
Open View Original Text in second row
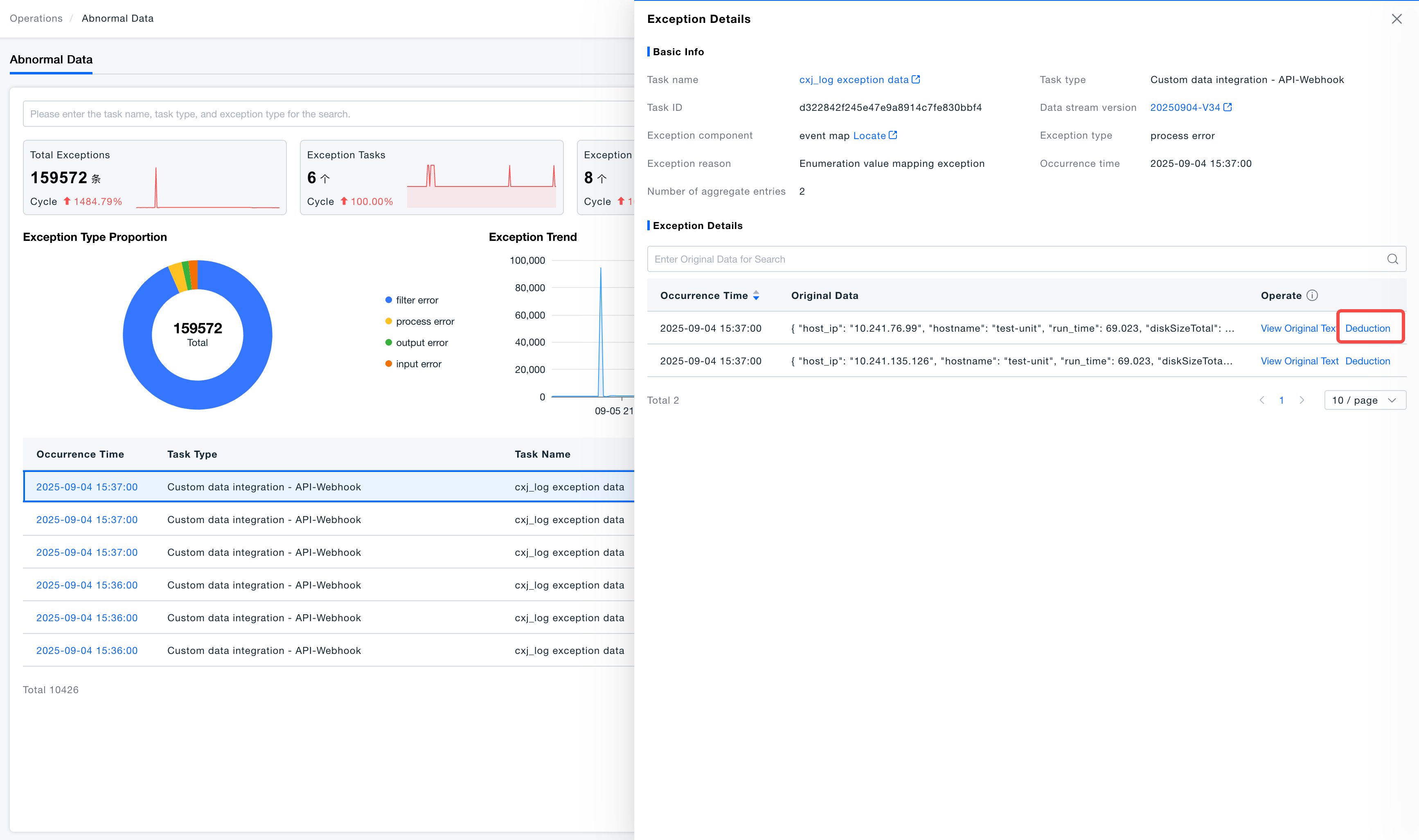1299,361
